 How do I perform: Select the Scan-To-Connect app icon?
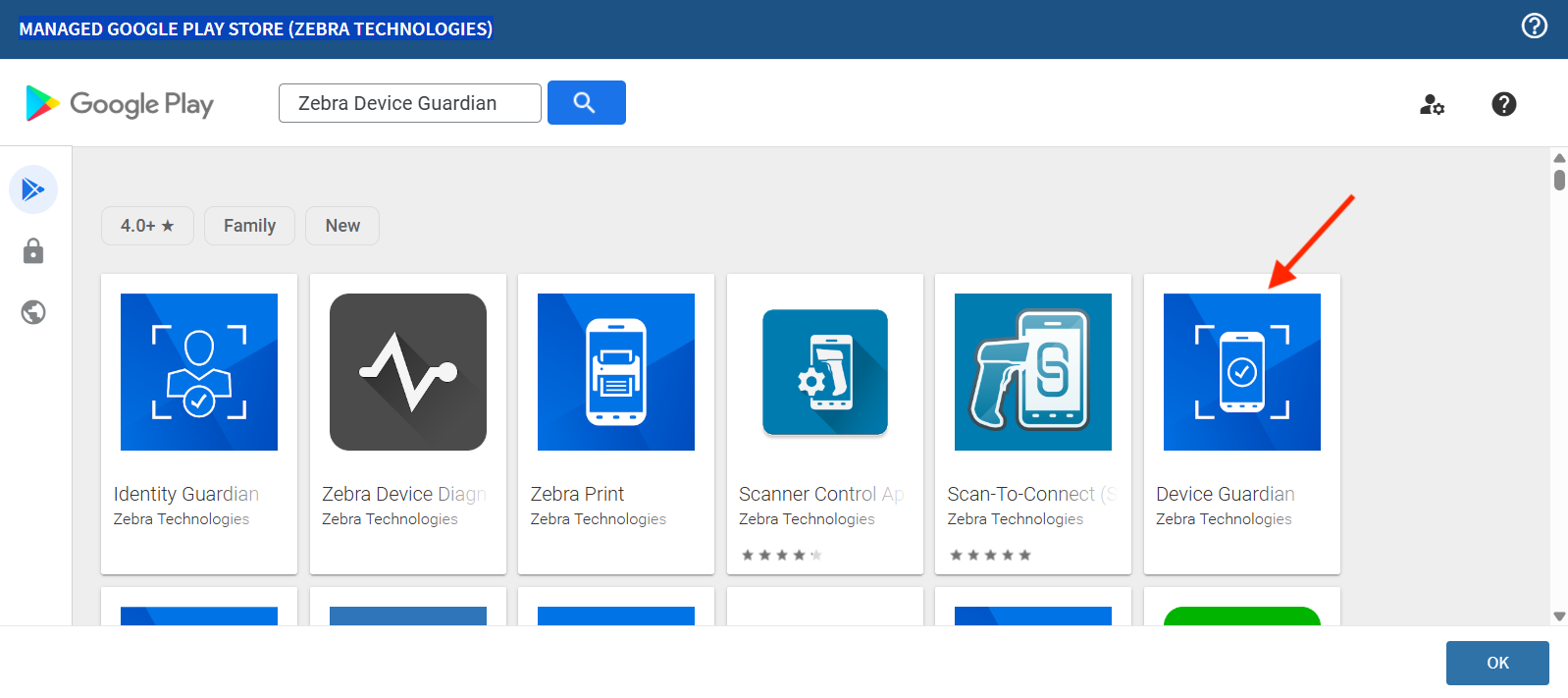point(1033,372)
